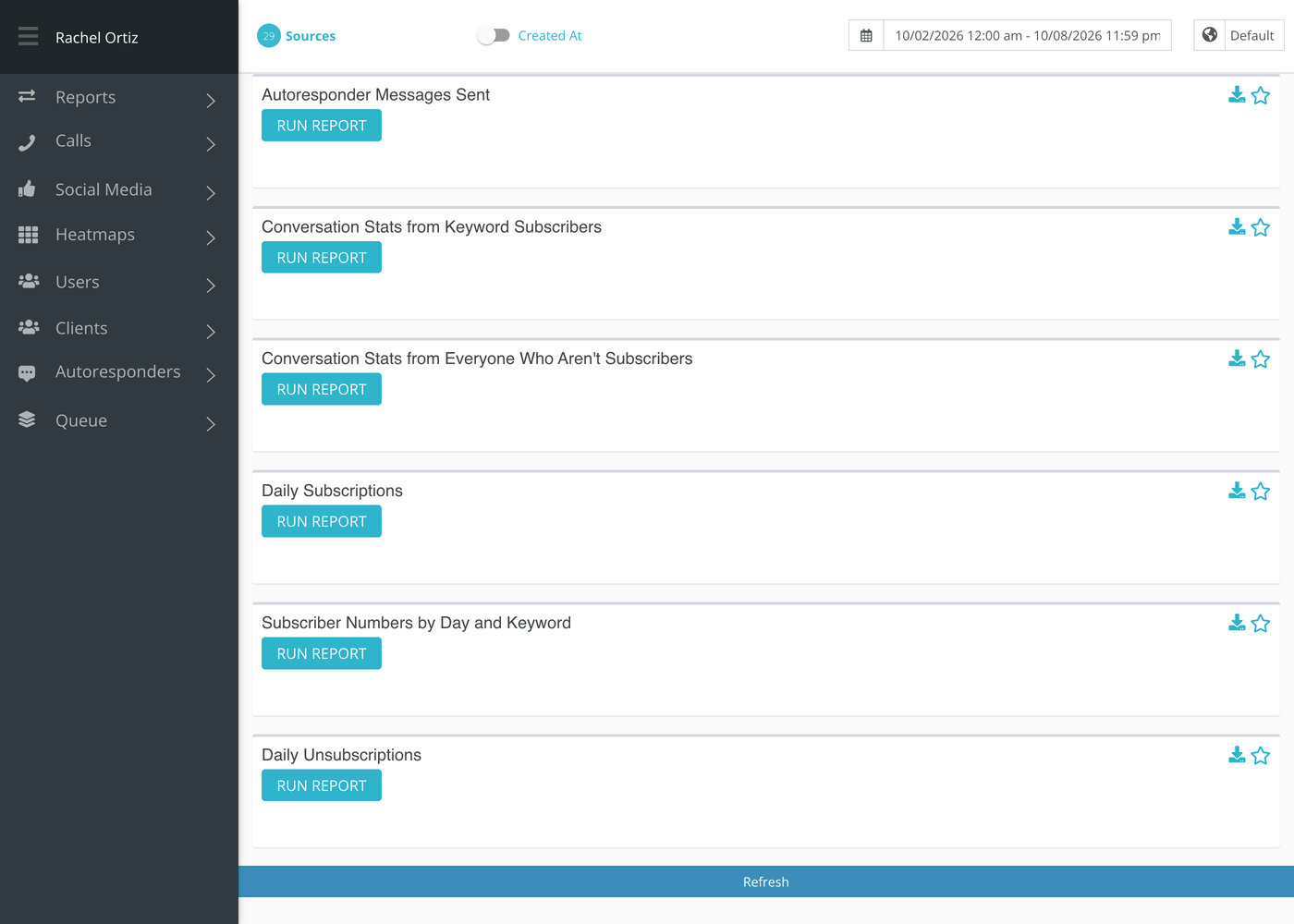This screenshot has height=924, width=1294.
Task: Open the Heatmaps sidebar menu
Action: click(x=119, y=235)
